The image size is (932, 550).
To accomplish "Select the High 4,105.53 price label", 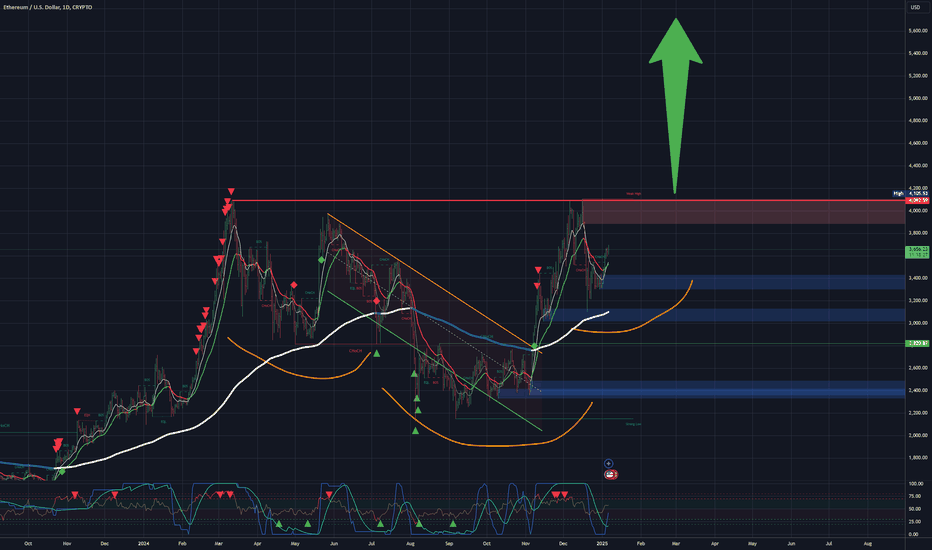I will pyautogui.click(x=911, y=193).
